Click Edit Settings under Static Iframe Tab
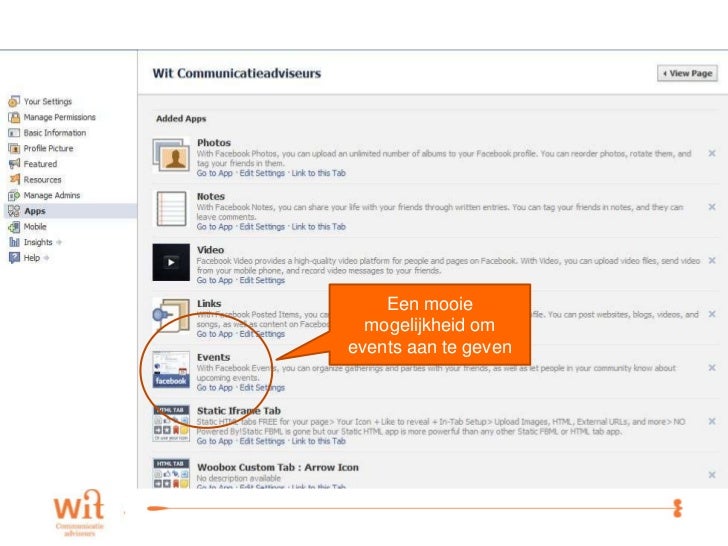The width and height of the screenshot is (728, 546). coord(262,442)
